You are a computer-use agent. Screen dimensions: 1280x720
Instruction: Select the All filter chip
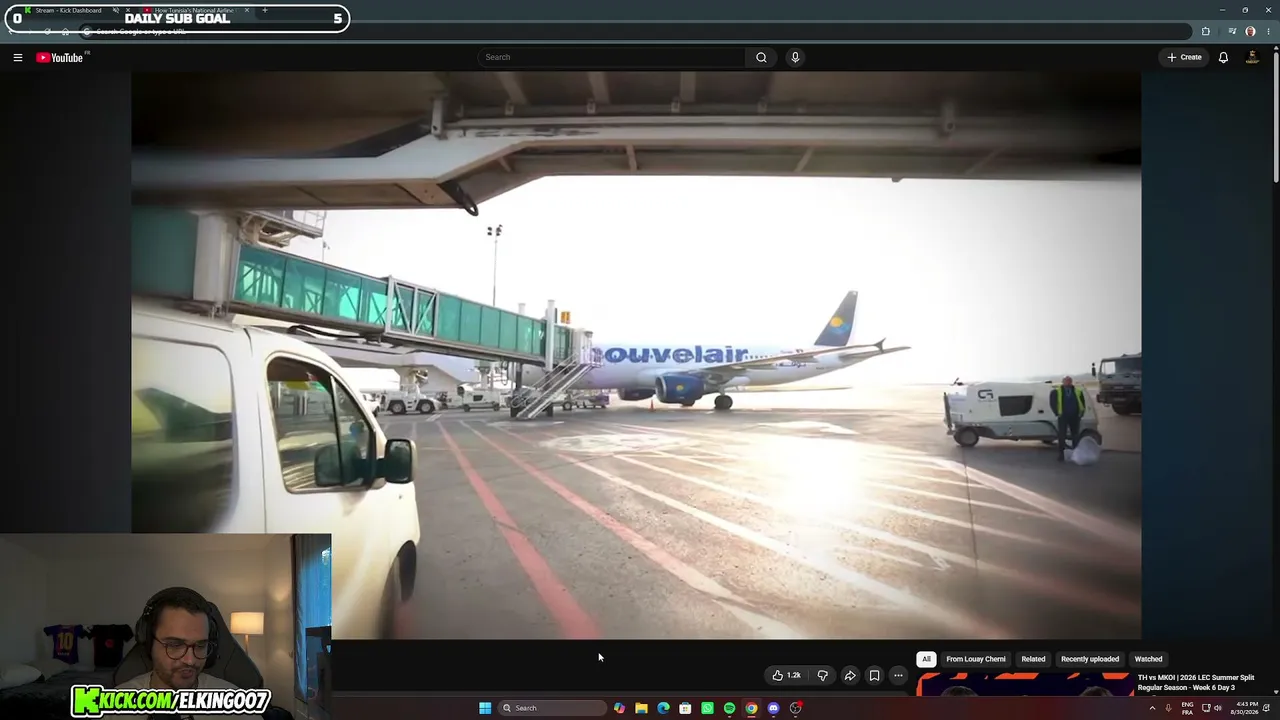pyautogui.click(x=926, y=659)
